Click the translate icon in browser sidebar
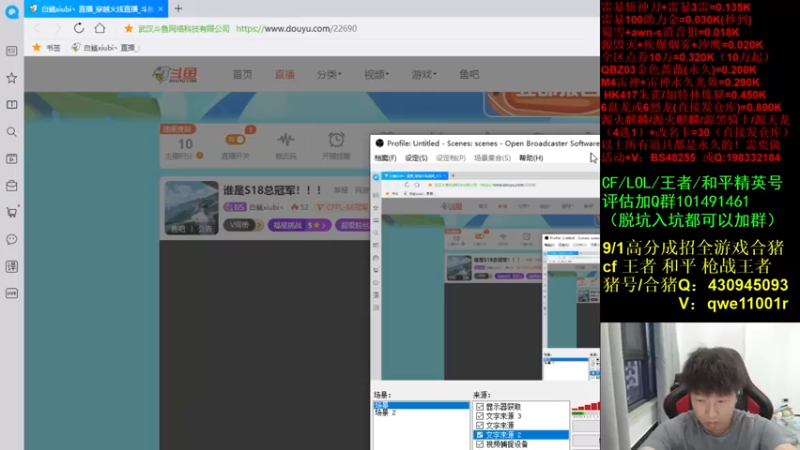Screen dimensions: 800x450 click(12, 266)
